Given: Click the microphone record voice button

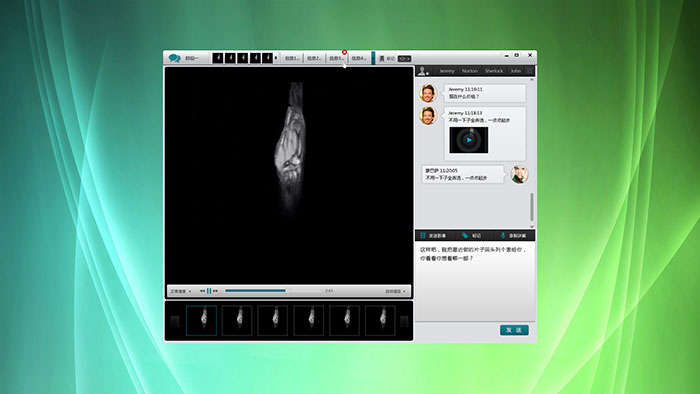Looking at the screenshot, I should 513,236.
